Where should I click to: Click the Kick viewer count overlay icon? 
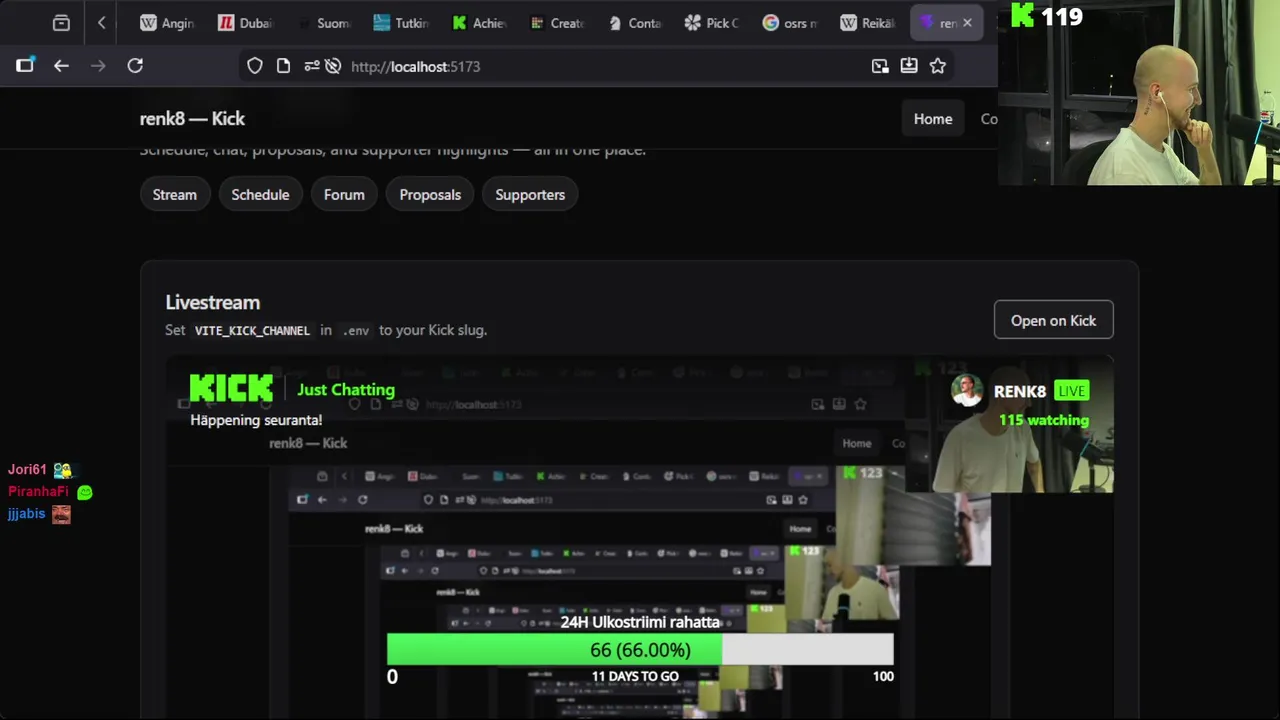[x=1022, y=15]
